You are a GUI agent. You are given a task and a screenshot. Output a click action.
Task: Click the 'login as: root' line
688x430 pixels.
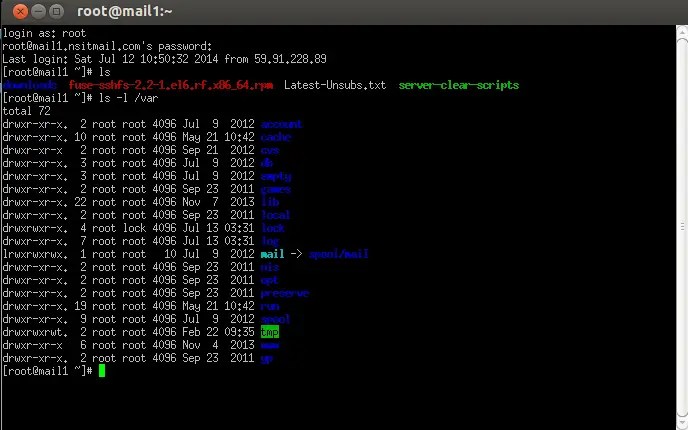[44, 33]
